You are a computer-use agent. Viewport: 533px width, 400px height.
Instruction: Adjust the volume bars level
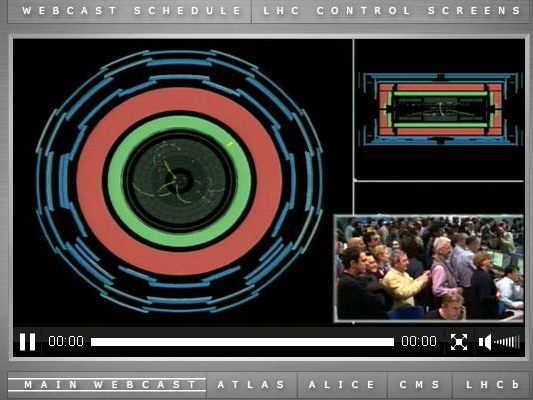[507, 342]
